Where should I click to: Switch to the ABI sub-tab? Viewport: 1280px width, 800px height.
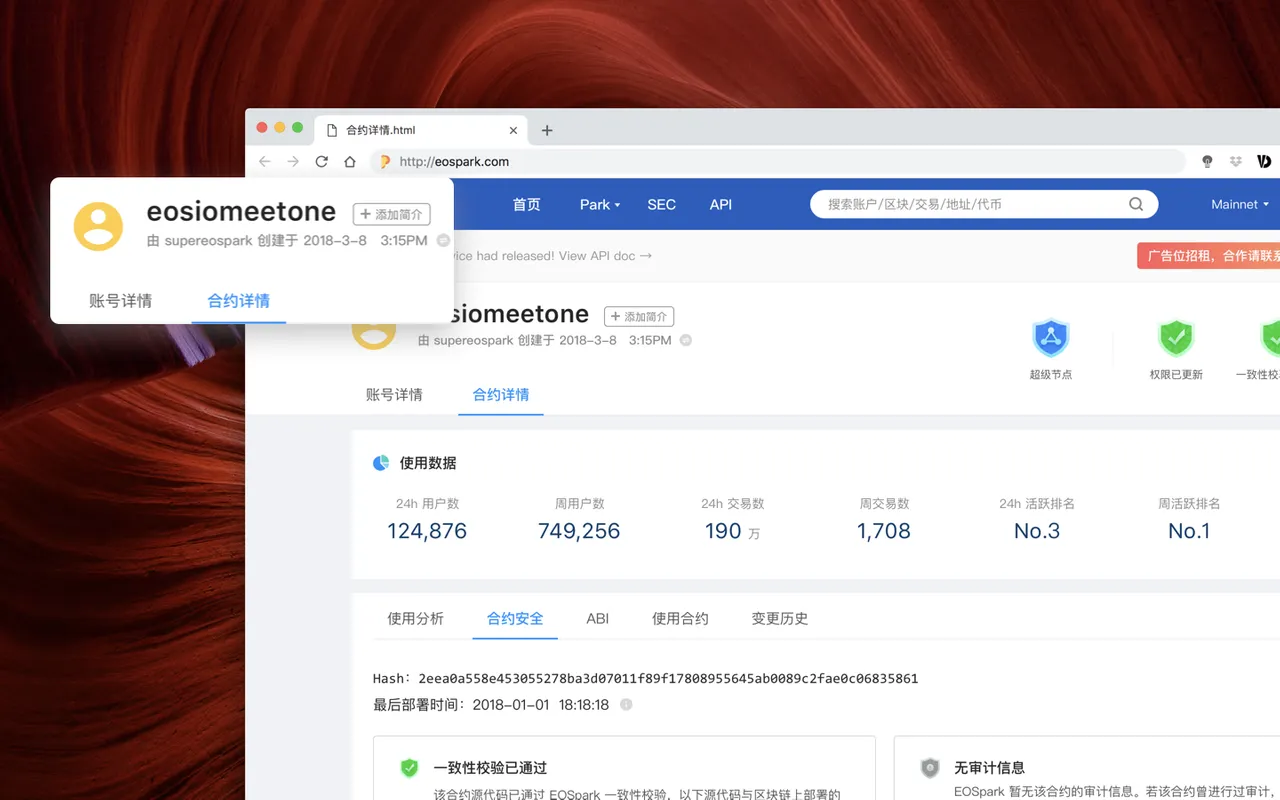598,619
